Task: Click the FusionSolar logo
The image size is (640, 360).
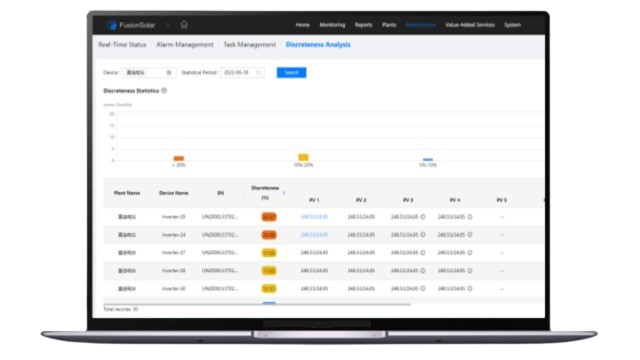Action: click(131, 25)
